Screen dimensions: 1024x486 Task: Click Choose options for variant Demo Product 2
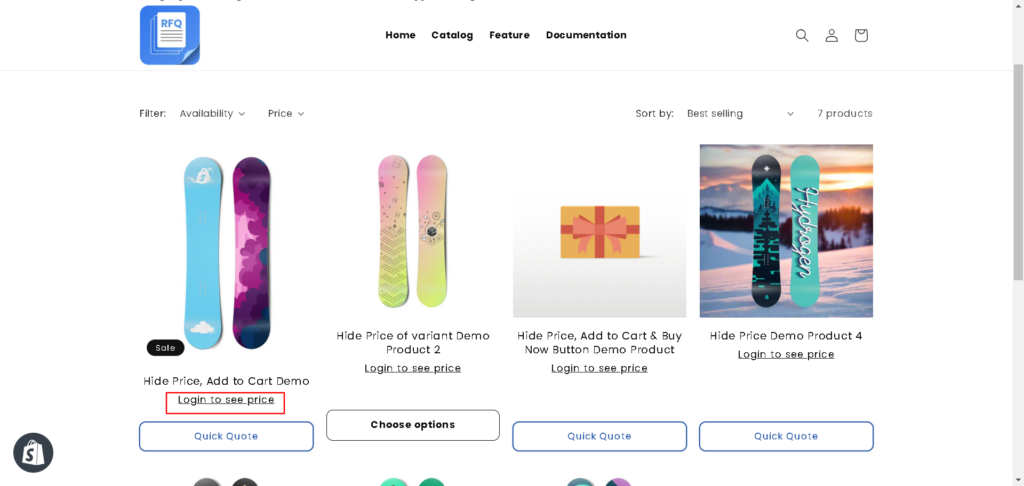pyautogui.click(x=413, y=425)
